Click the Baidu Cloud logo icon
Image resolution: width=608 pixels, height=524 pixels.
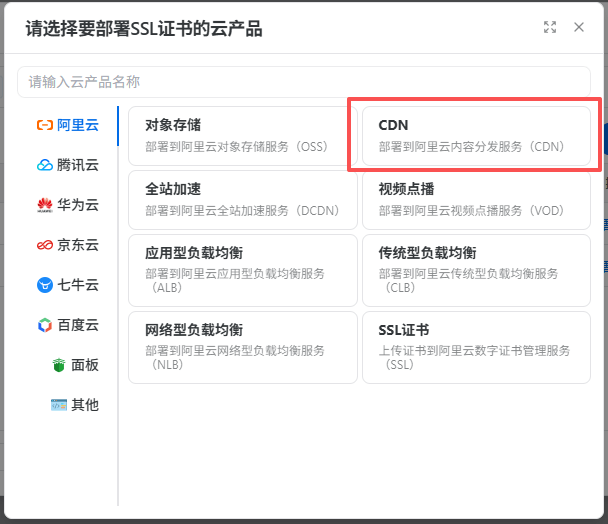44,325
